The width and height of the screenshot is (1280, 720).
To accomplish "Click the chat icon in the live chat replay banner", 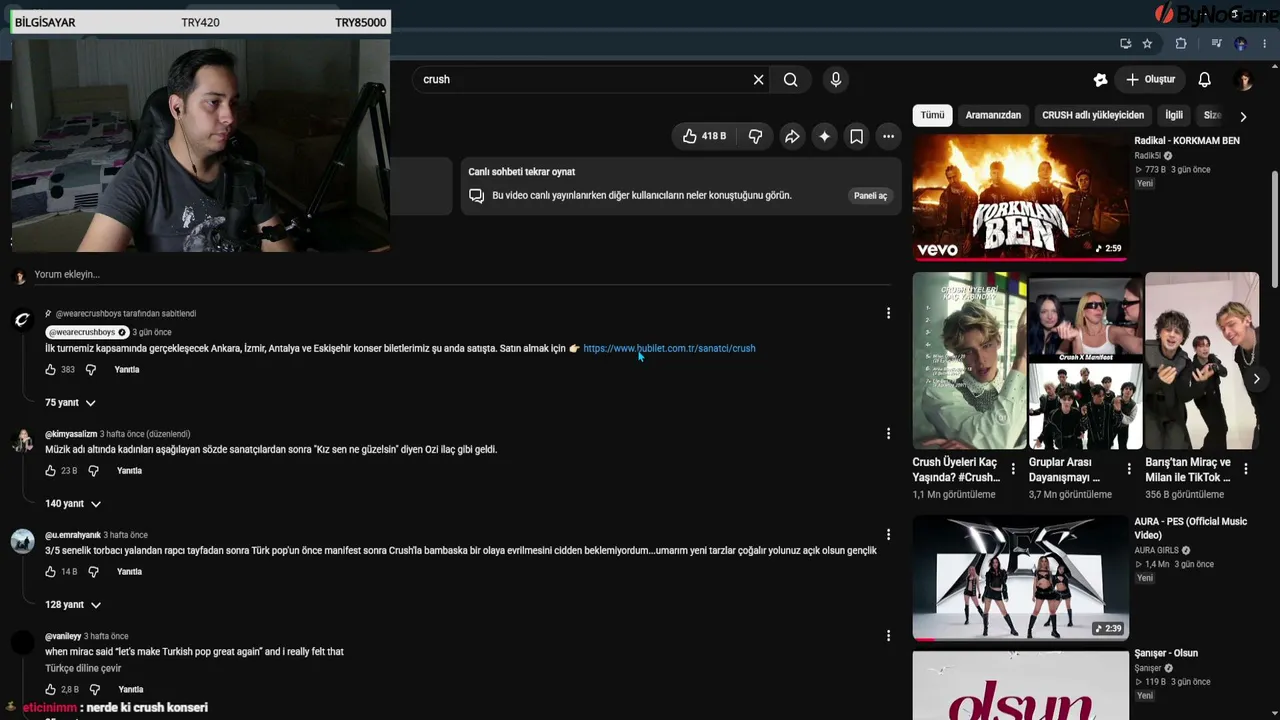I will pyautogui.click(x=477, y=196).
